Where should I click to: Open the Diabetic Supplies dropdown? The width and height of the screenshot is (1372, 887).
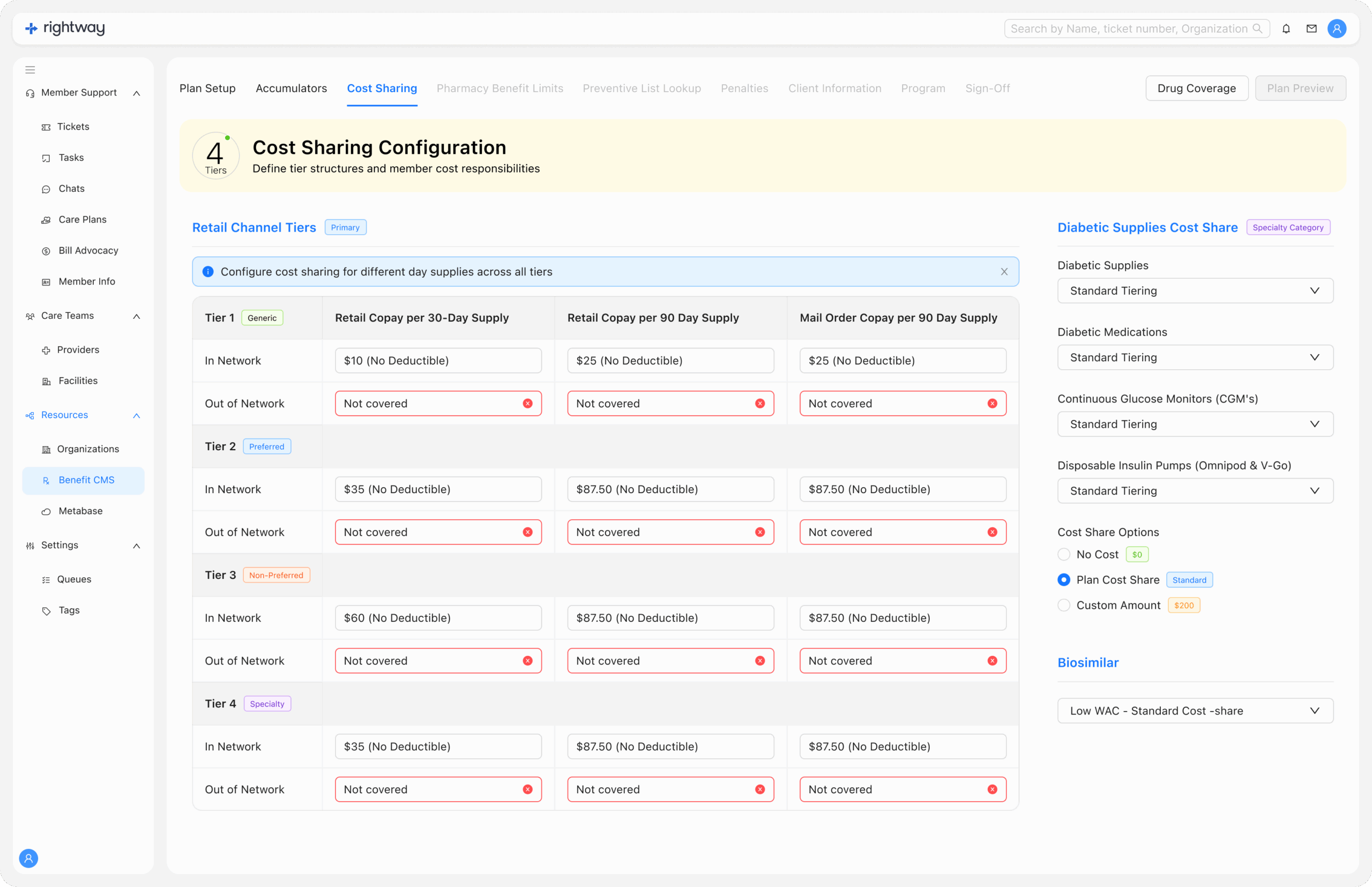pos(1195,291)
